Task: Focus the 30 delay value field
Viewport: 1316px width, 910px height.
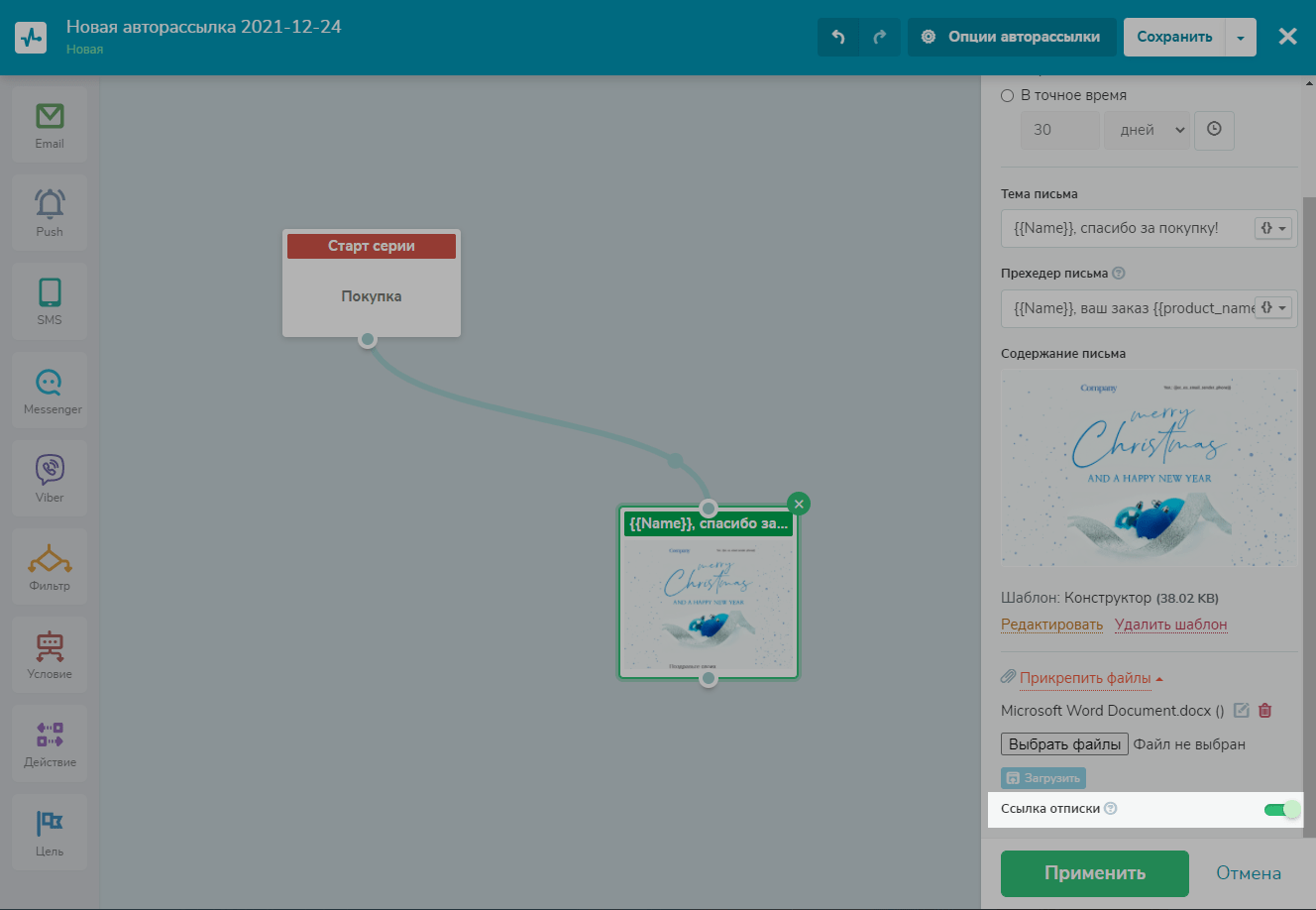Action: [1060, 130]
